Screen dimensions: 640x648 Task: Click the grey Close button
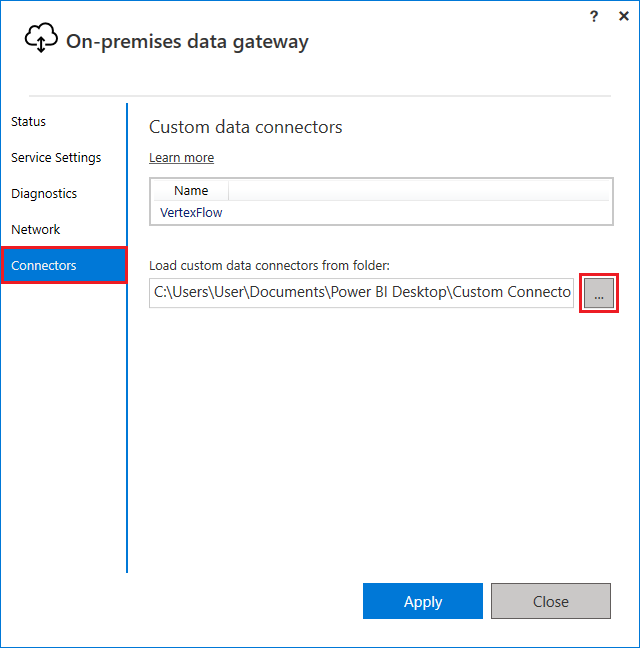tap(550, 601)
